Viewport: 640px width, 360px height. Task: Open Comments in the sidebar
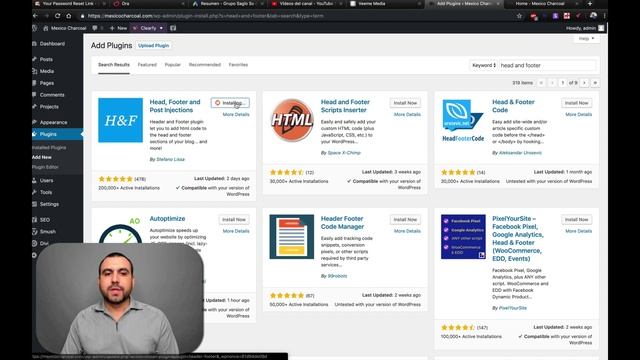click(x=52, y=95)
